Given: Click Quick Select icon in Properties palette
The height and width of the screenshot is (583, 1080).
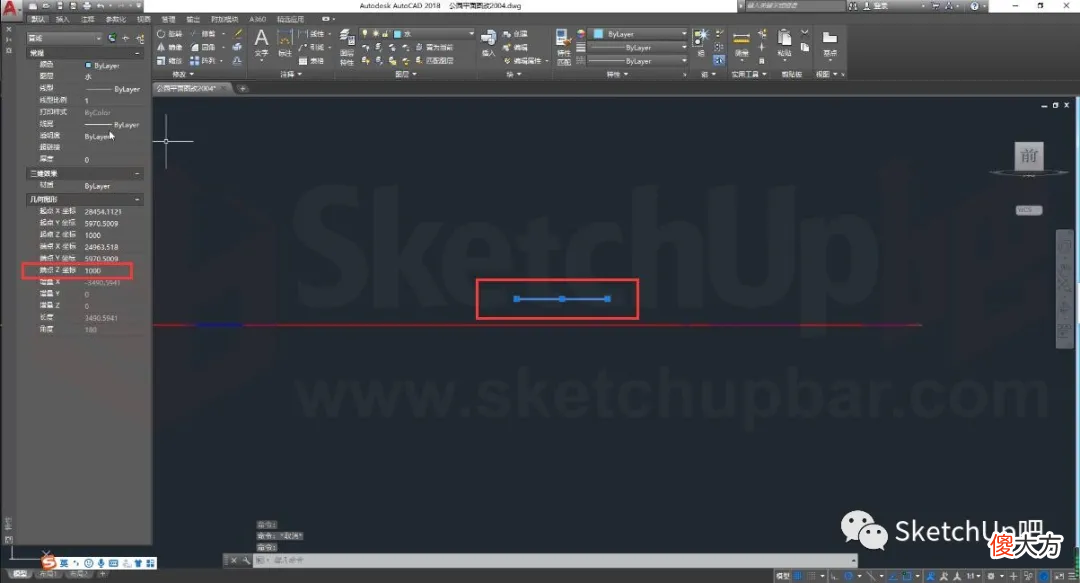Looking at the screenshot, I should [x=141, y=38].
